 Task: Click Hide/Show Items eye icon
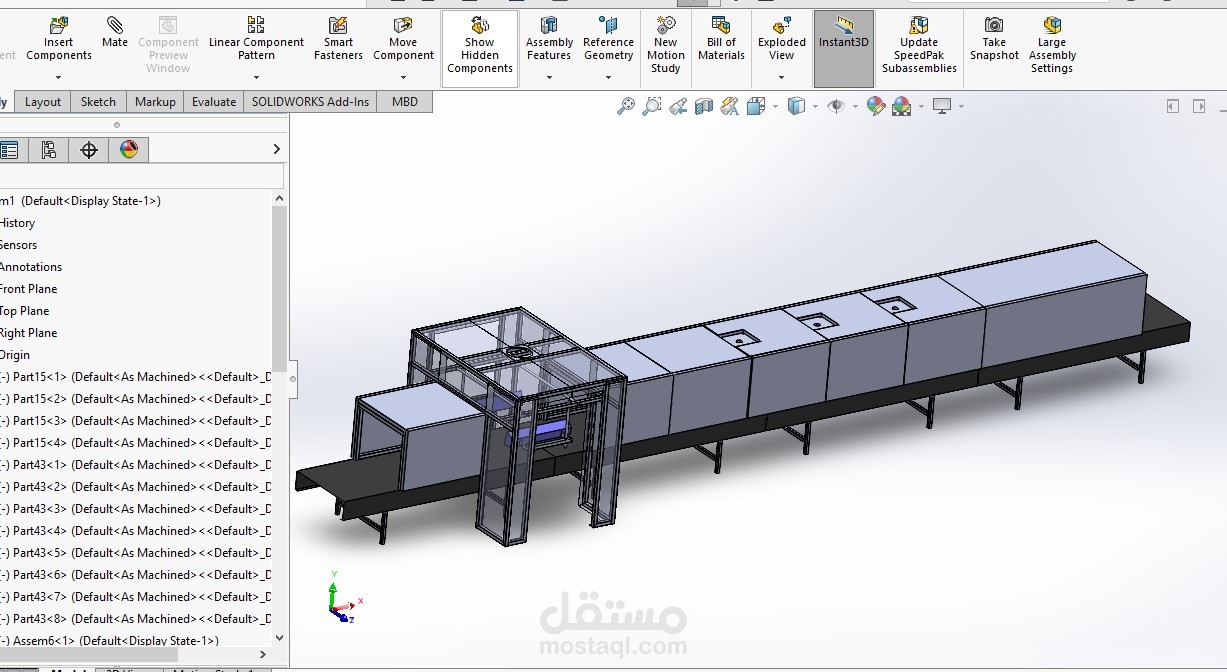tap(835, 106)
